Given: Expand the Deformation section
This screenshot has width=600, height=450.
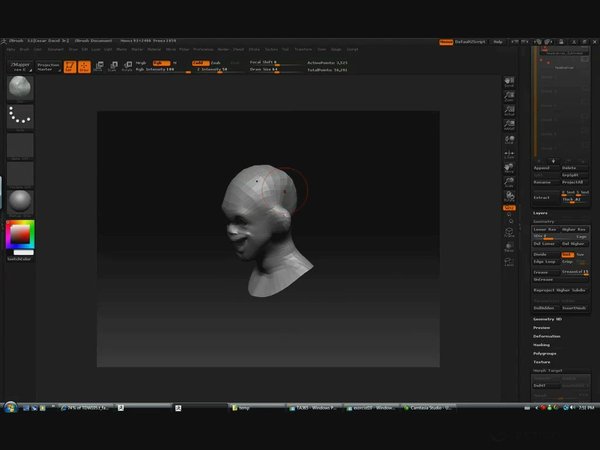Looking at the screenshot, I should [x=547, y=336].
